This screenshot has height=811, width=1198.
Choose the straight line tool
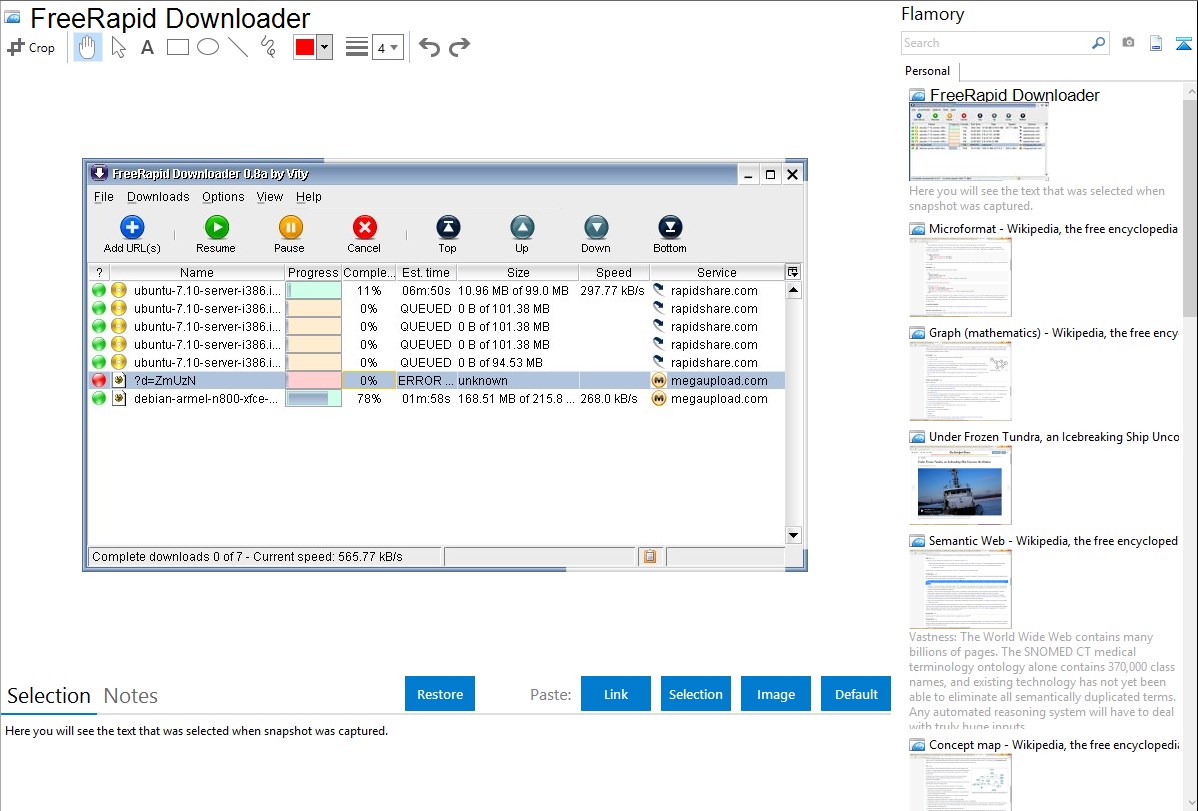238,47
